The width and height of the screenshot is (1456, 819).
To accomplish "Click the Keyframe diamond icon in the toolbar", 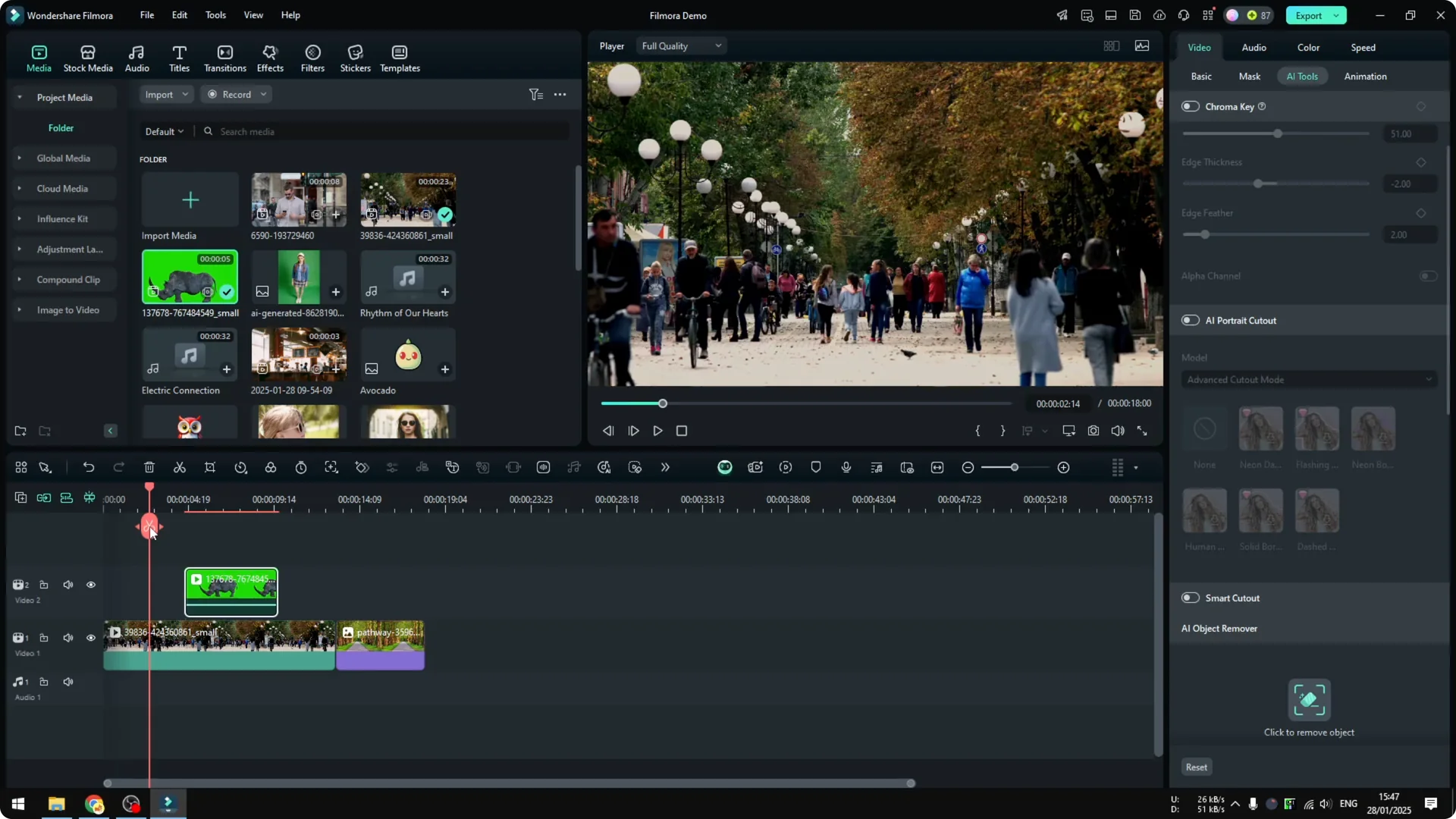I will pyautogui.click(x=362, y=467).
